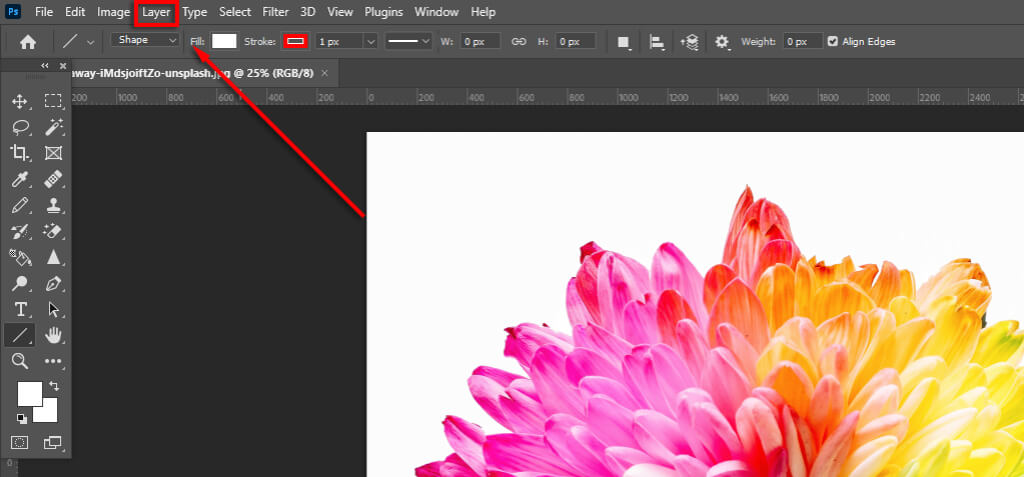Toggle Quick Mask mode icon
The image size is (1024, 477).
point(19,442)
